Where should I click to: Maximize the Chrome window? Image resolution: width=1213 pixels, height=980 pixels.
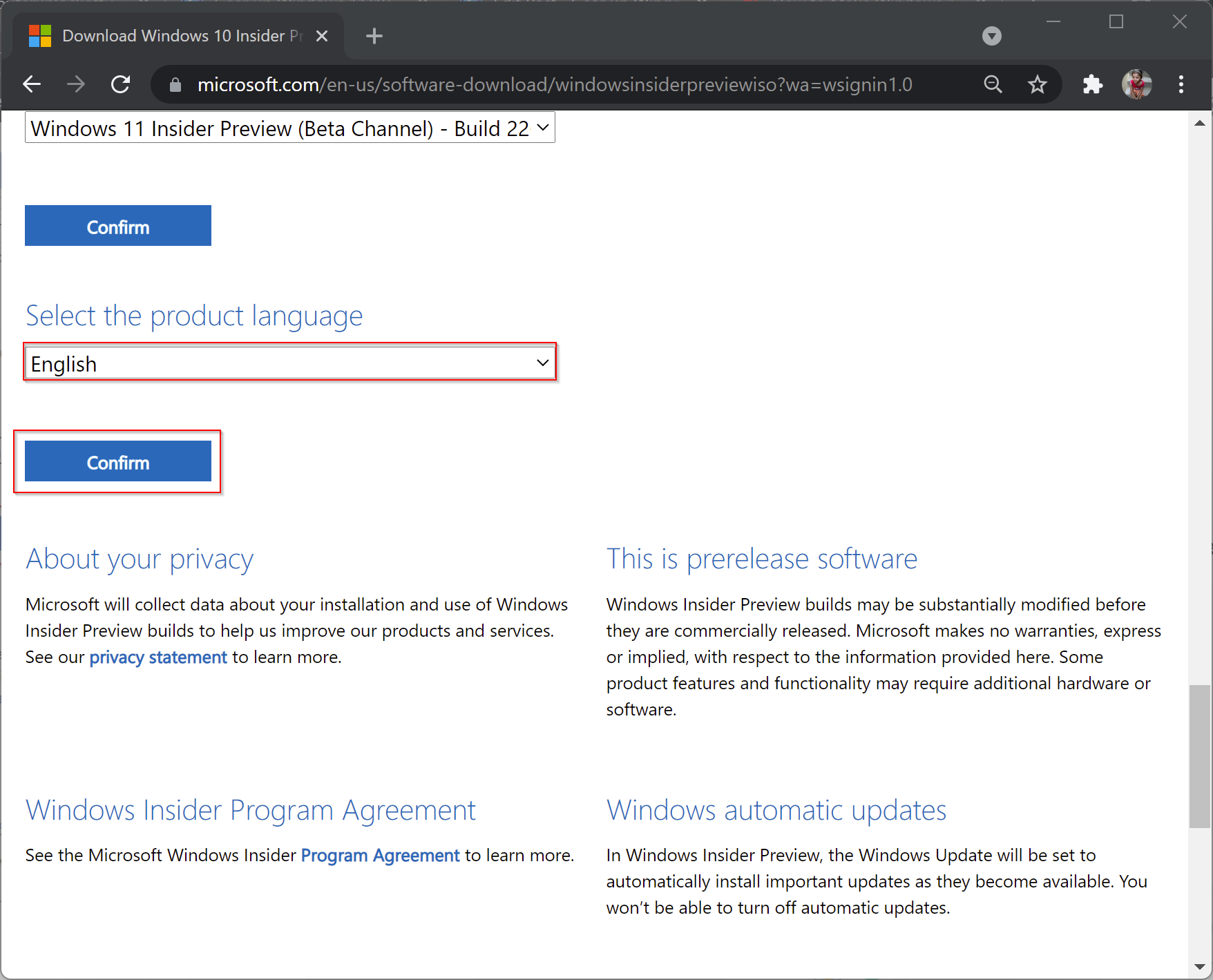pos(1116,22)
